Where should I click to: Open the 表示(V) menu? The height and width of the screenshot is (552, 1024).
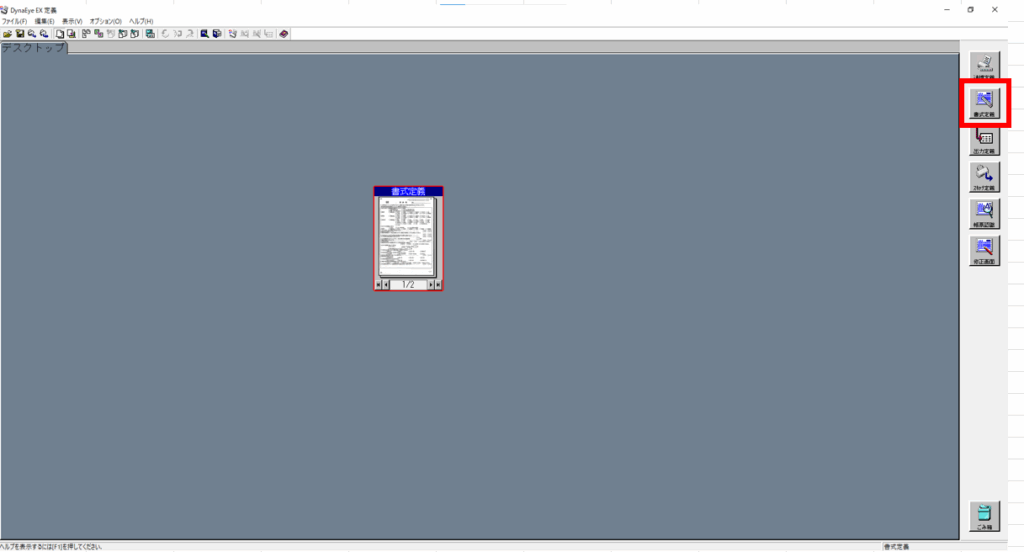[72, 21]
